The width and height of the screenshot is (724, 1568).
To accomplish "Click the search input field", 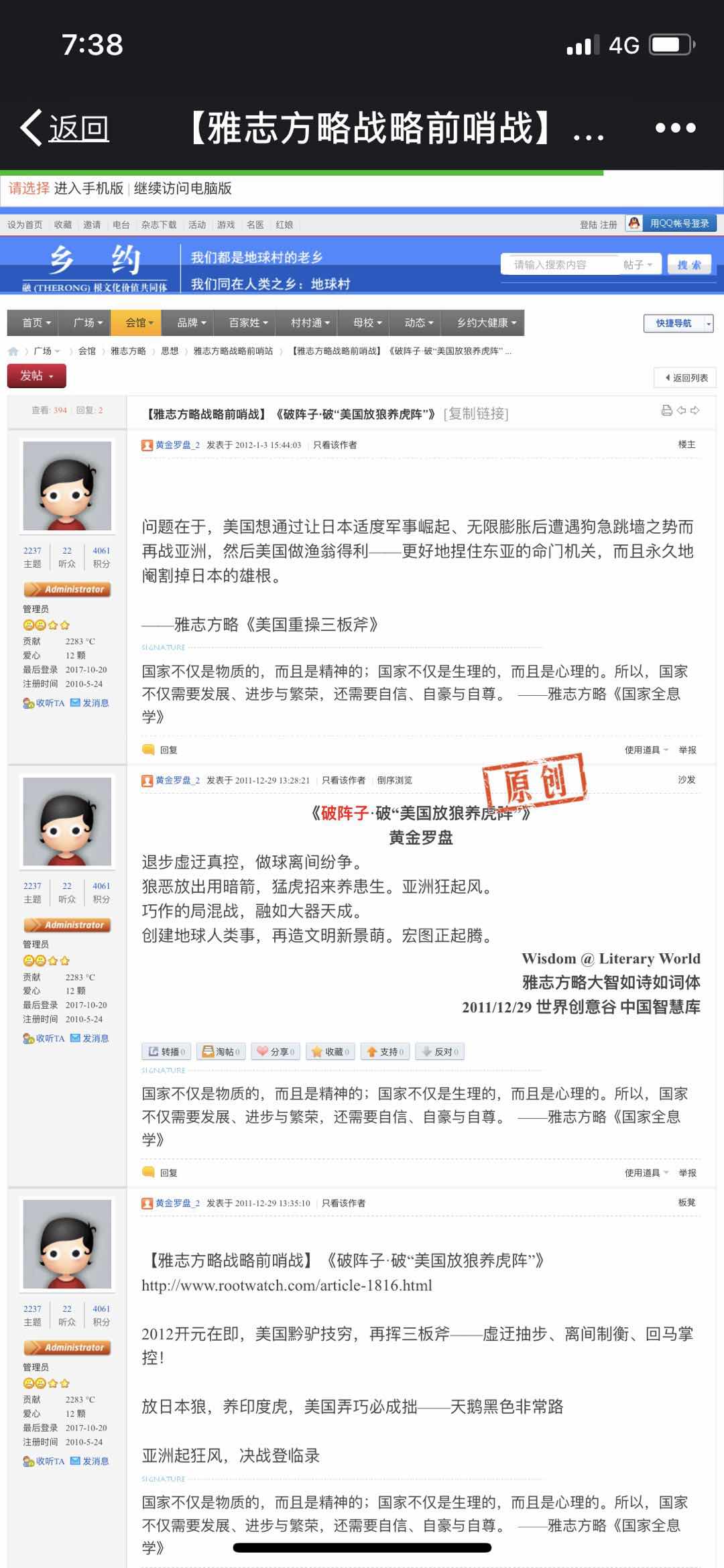I will [562, 265].
